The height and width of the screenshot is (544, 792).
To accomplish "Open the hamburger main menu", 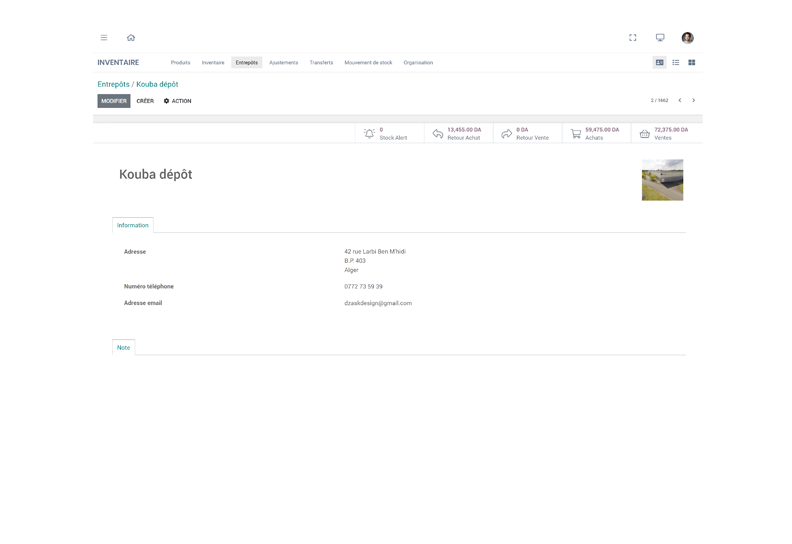I will (104, 38).
